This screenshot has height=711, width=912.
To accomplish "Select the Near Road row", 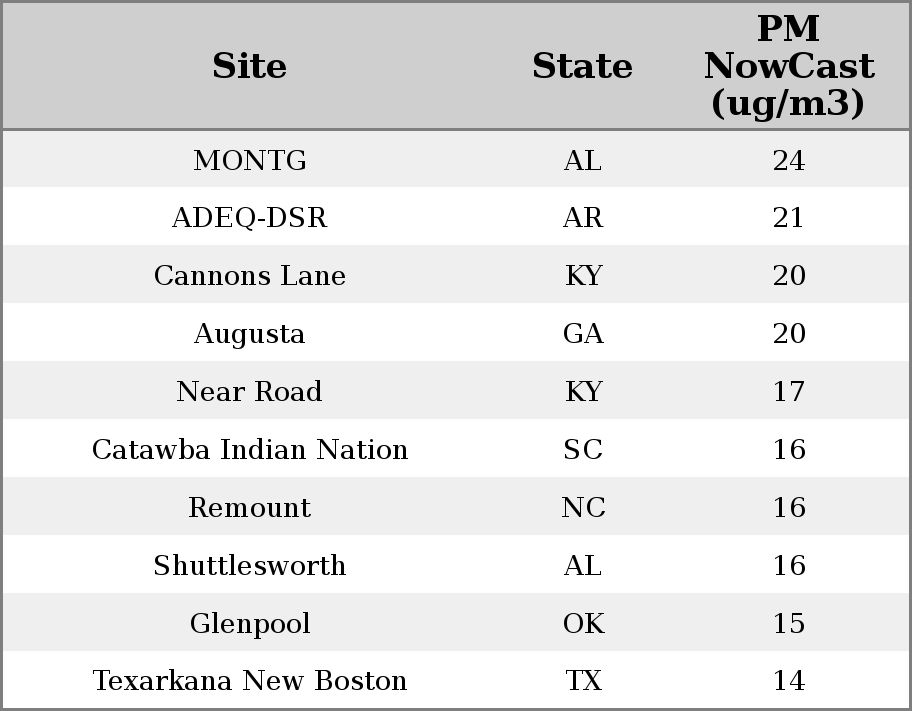I will pos(250,392).
